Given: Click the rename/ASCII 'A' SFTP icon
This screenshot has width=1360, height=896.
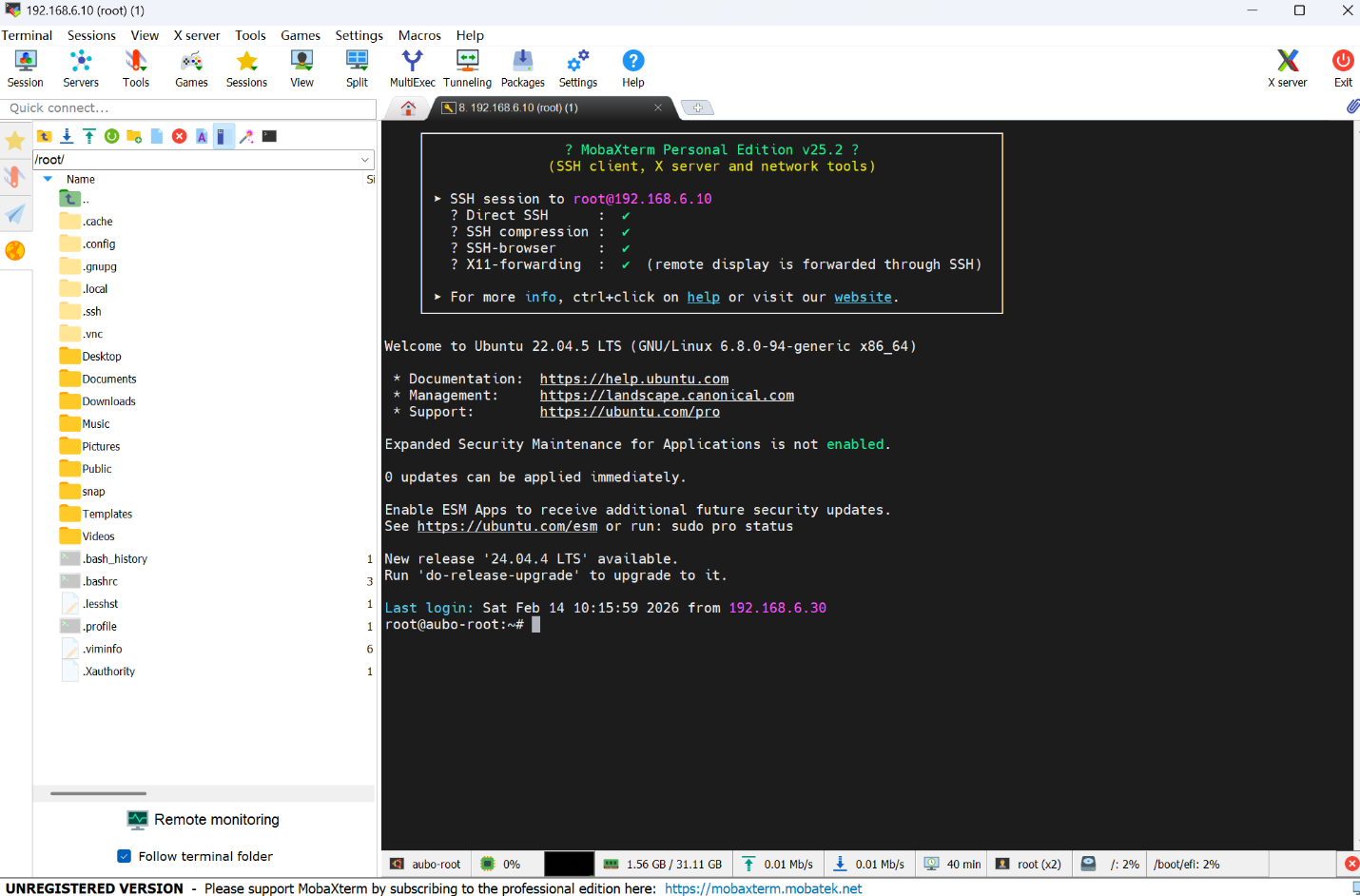Looking at the screenshot, I should [202, 136].
